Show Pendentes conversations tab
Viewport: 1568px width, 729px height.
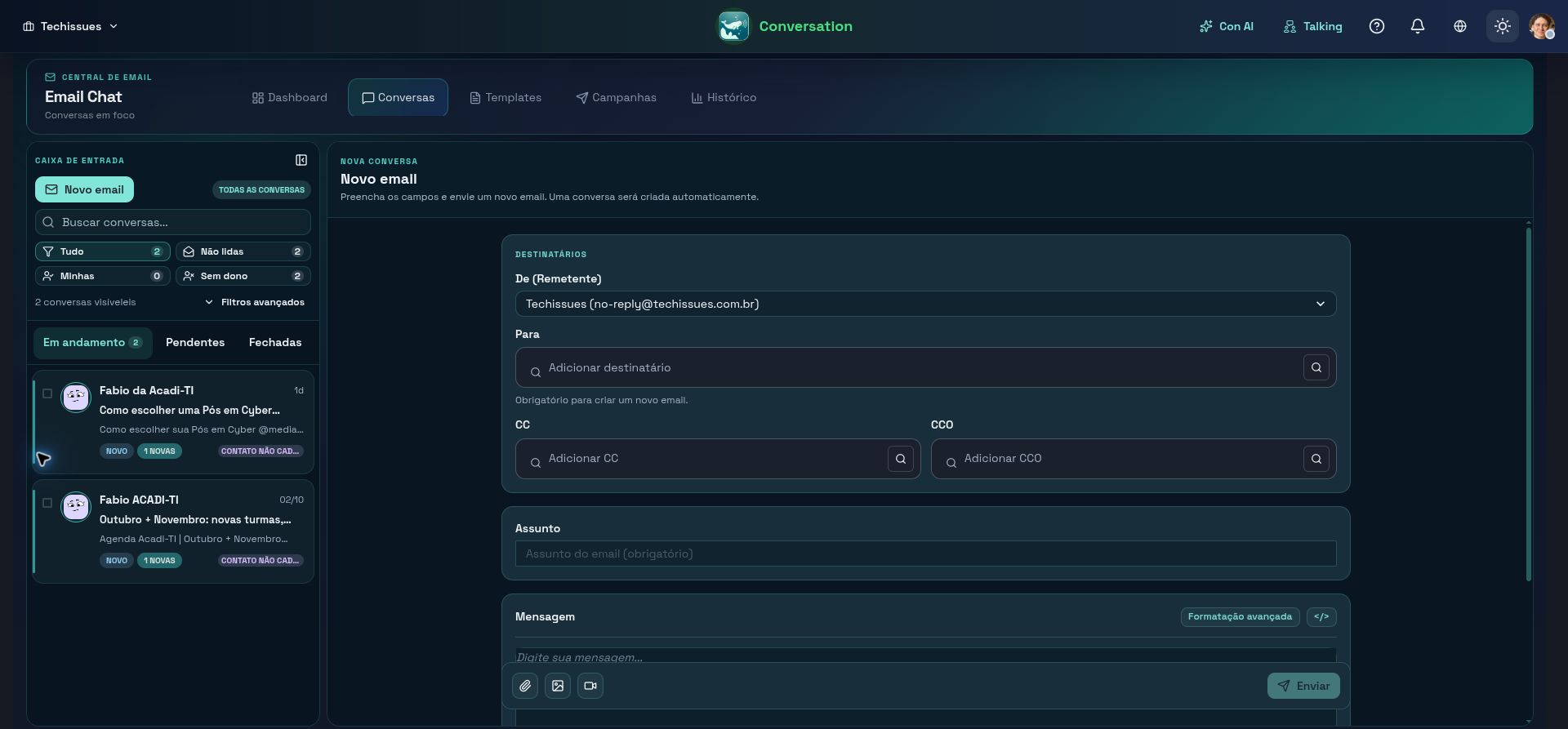tap(195, 343)
